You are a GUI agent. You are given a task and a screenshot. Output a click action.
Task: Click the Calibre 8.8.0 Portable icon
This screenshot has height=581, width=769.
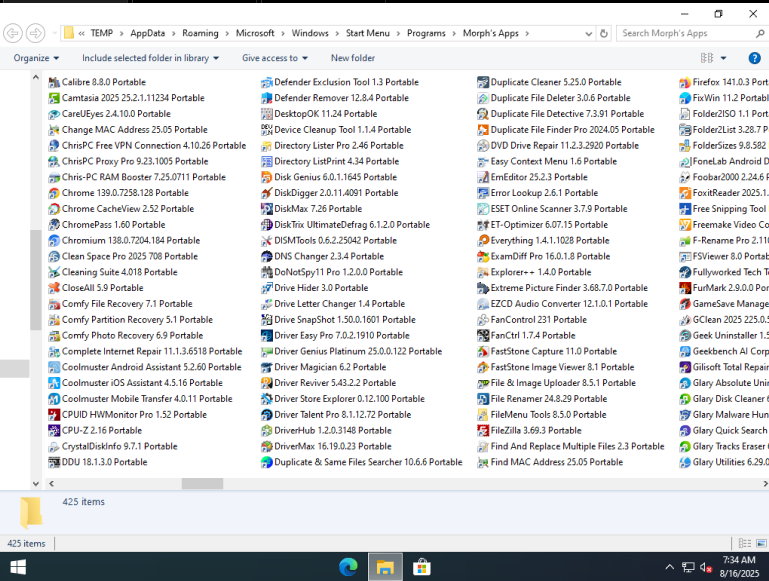point(54,82)
